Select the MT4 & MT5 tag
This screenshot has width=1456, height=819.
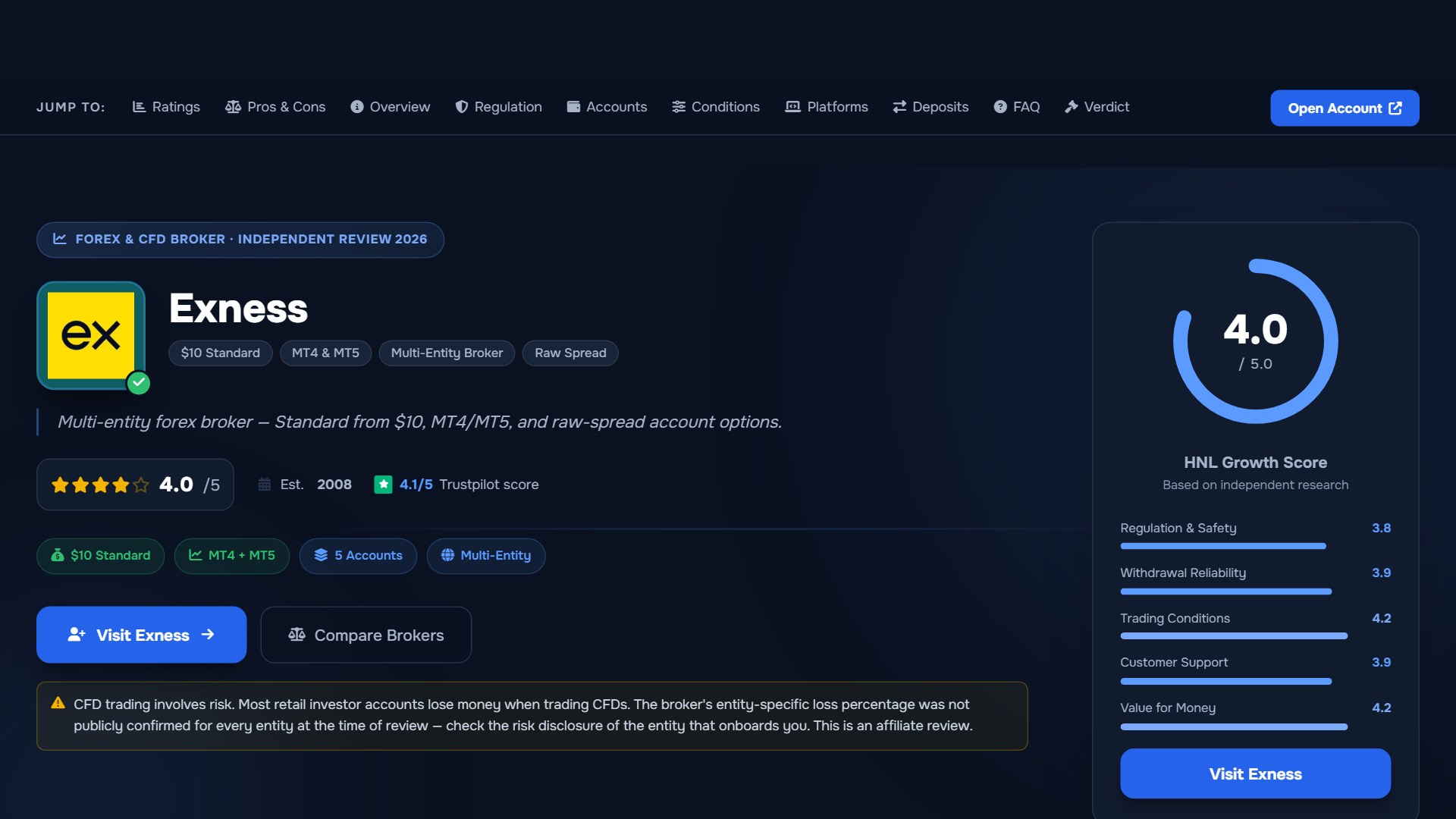tap(325, 353)
